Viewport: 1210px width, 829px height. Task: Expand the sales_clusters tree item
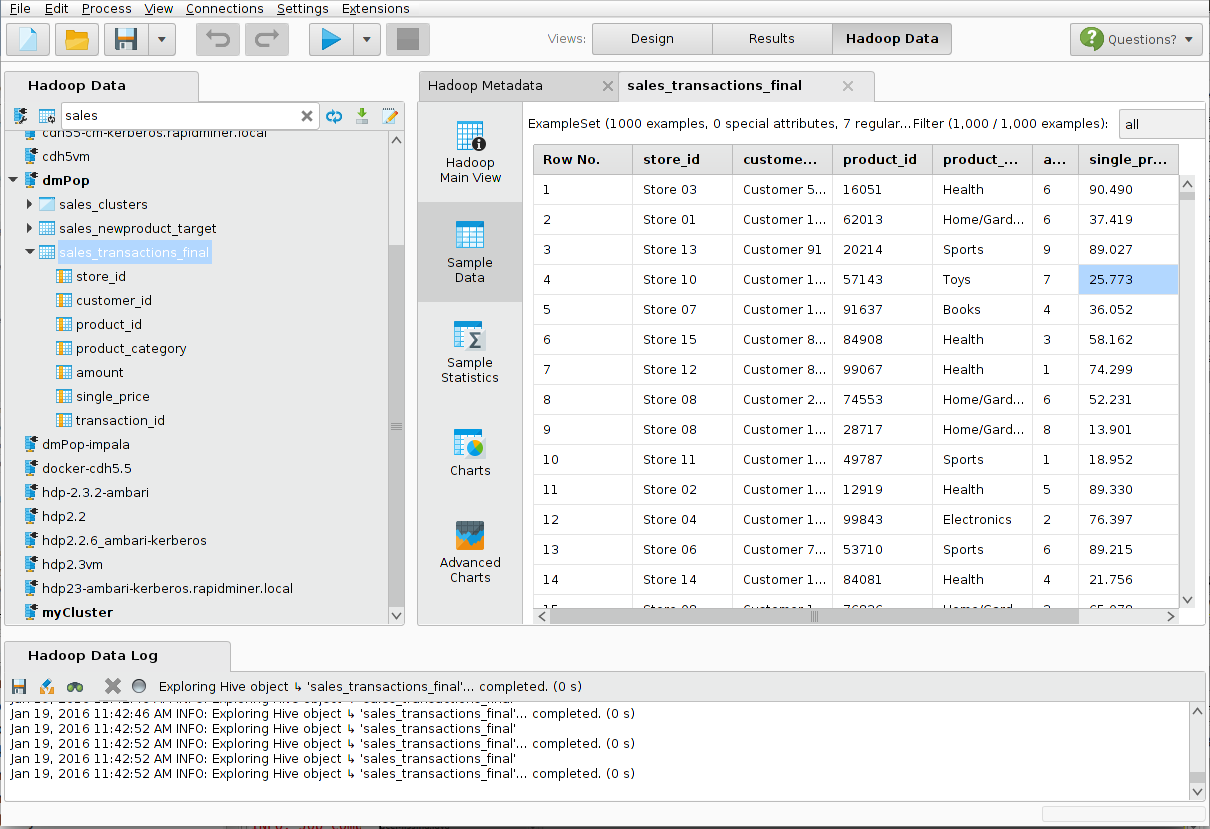[x=28, y=204]
